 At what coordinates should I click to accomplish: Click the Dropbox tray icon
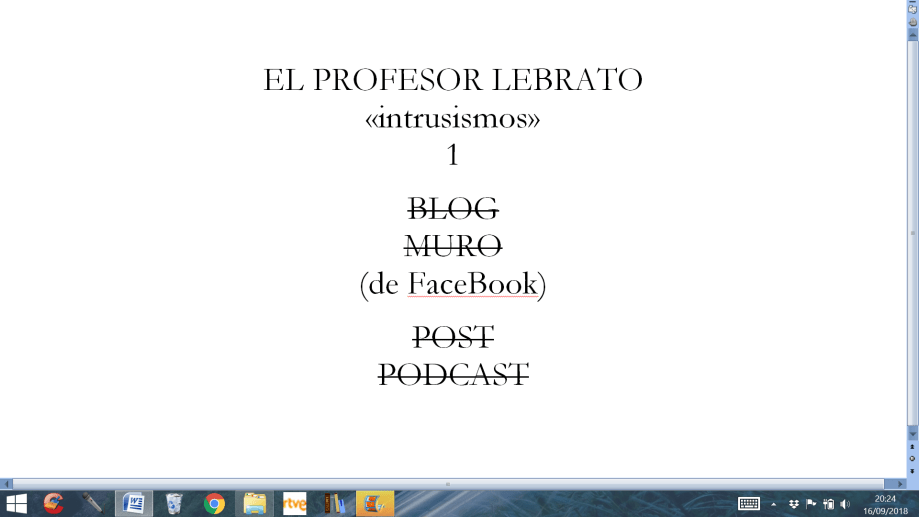(x=794, y=503)
